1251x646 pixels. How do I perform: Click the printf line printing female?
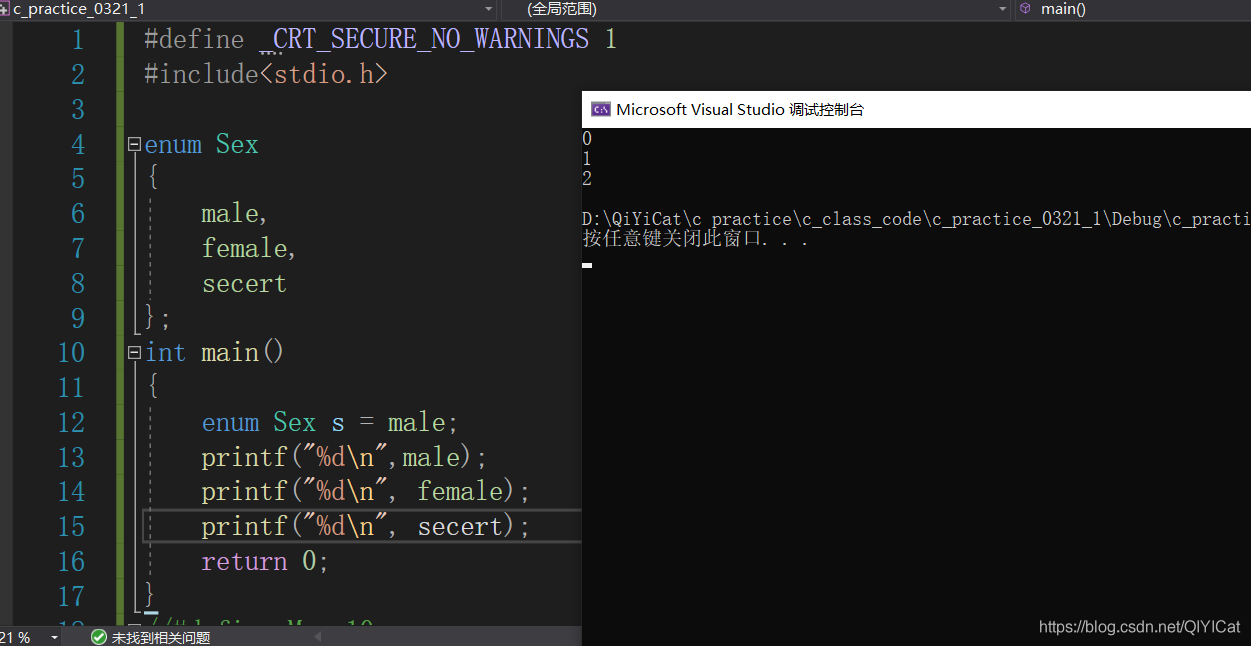pos(366,492)
